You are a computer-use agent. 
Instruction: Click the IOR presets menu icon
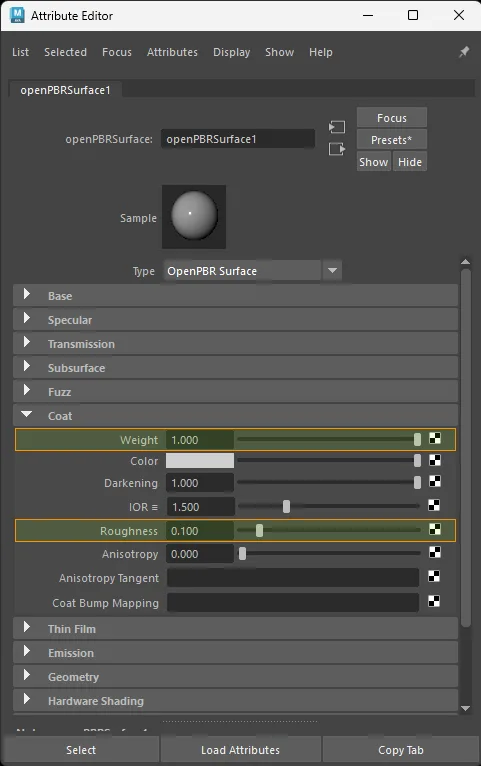pos(155,507)
